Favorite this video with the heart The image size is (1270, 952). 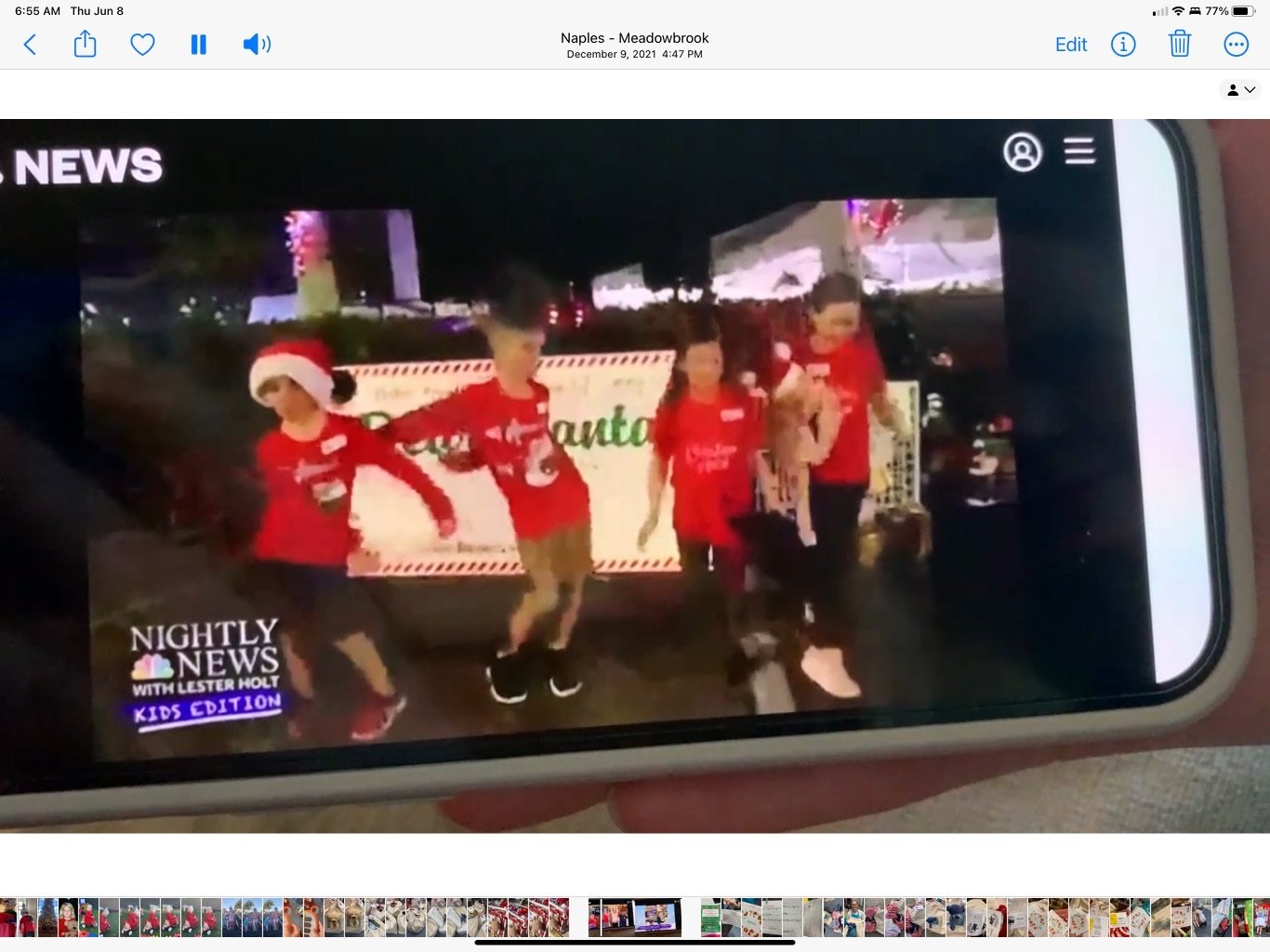click(142, 45)
